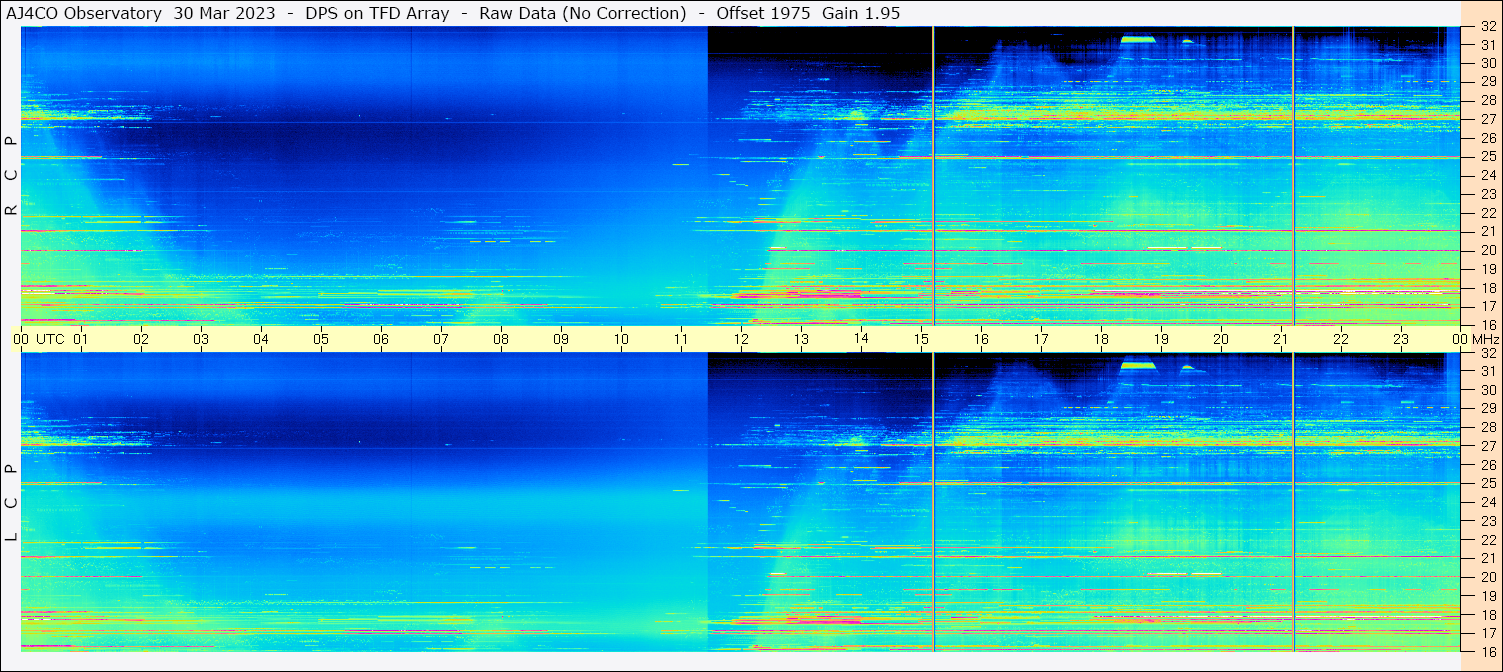Viewport: 1503px width, 672px height.
Task: Select the 12 hour tick on time axis
Action: pyautogui.click(x=741, y=339)
